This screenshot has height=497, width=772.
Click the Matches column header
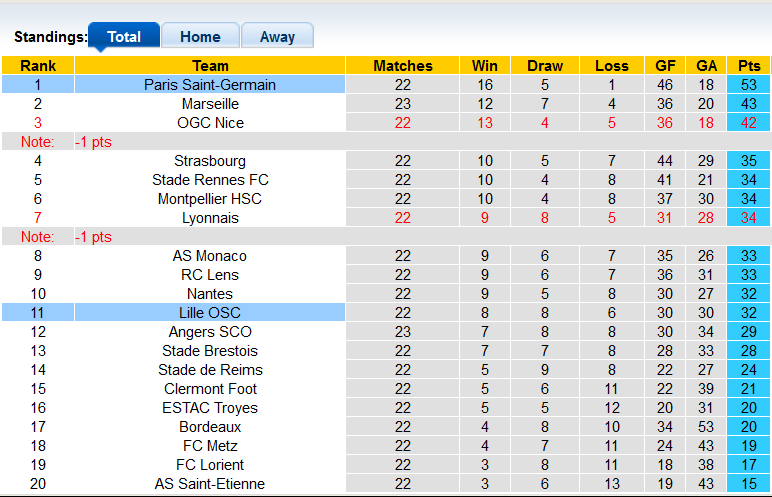coord(403,66)
